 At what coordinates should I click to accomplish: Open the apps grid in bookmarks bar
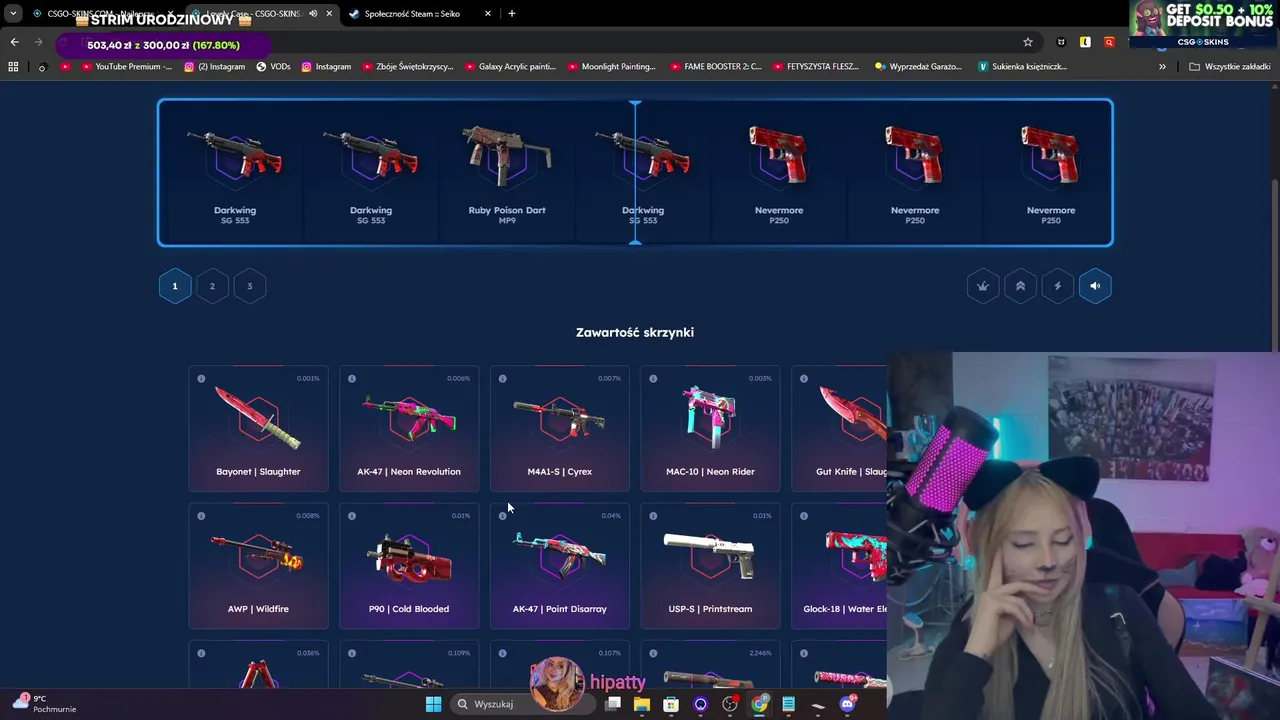pyautogui.click(x=13, y=67)
